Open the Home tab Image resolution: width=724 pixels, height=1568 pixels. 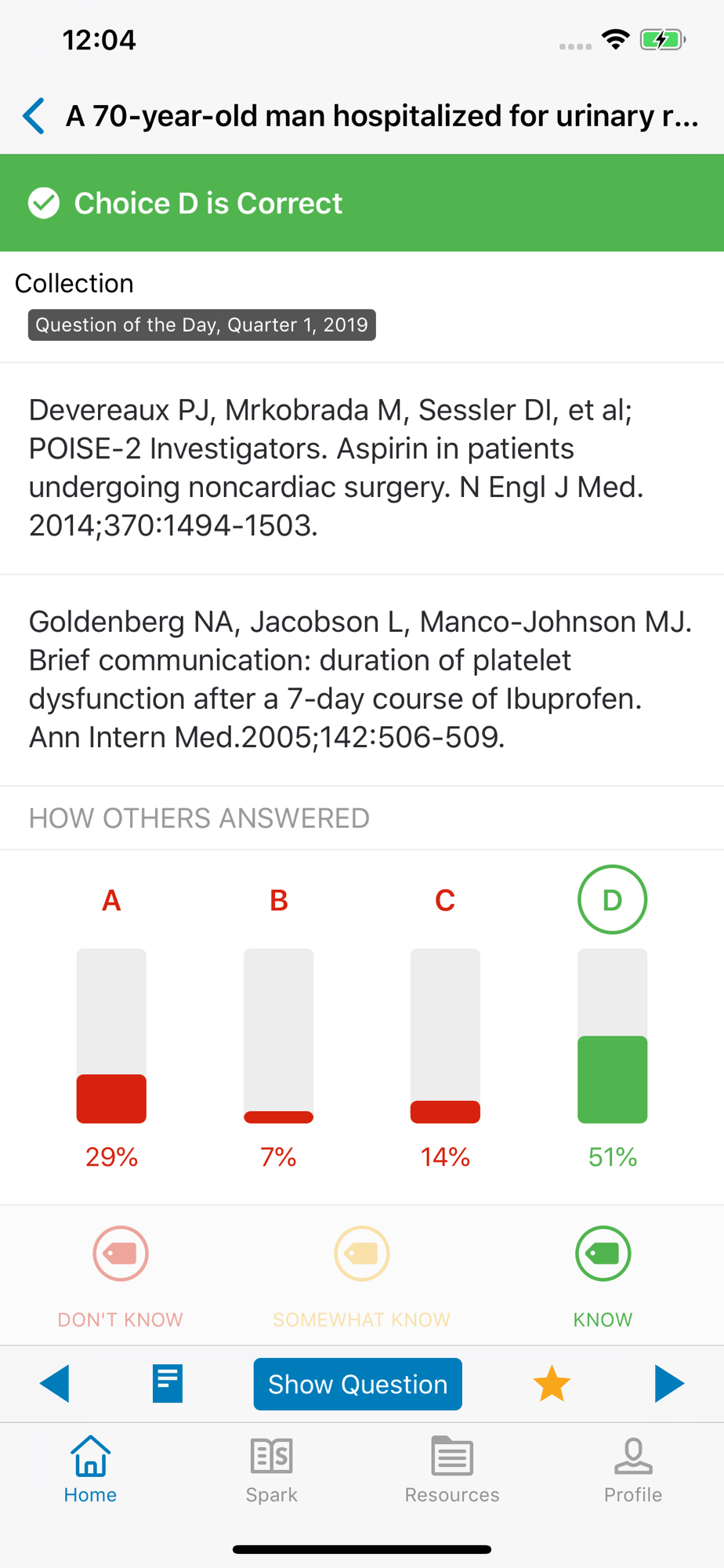point(90,1470)
